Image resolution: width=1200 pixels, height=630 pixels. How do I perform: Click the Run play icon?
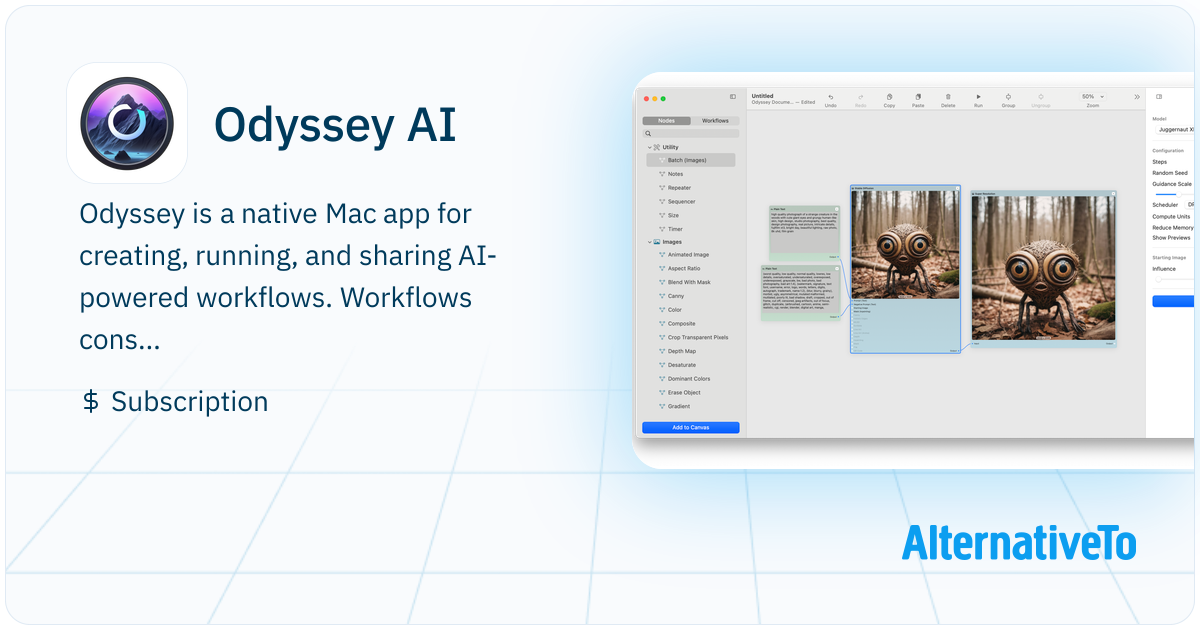point(978,97)
